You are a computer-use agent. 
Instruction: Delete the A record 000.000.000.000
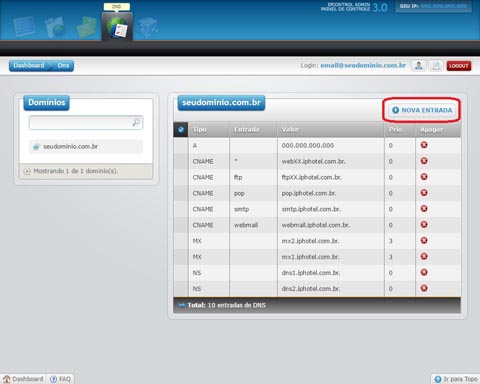pos(424,145)
